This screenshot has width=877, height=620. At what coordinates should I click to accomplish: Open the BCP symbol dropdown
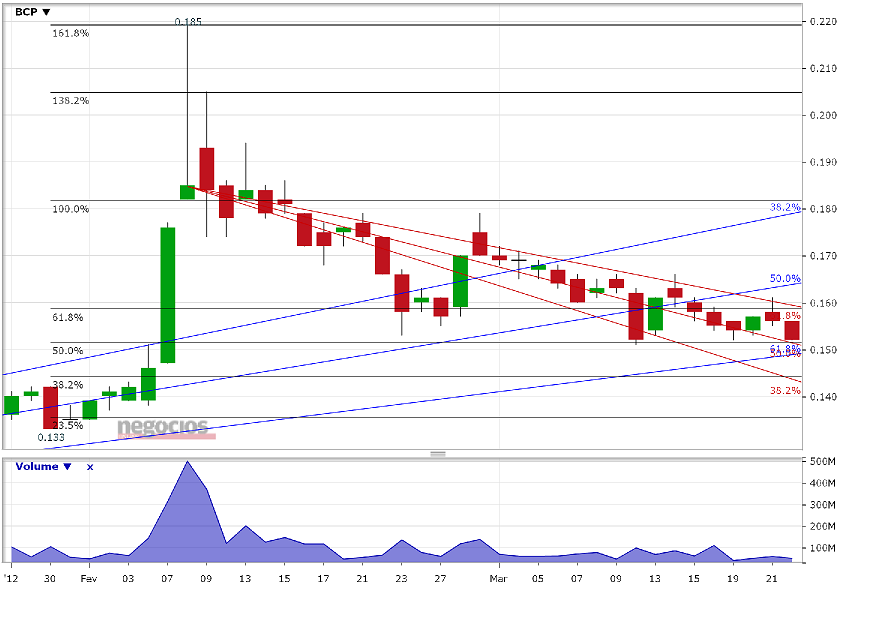(x=32, y=12)
